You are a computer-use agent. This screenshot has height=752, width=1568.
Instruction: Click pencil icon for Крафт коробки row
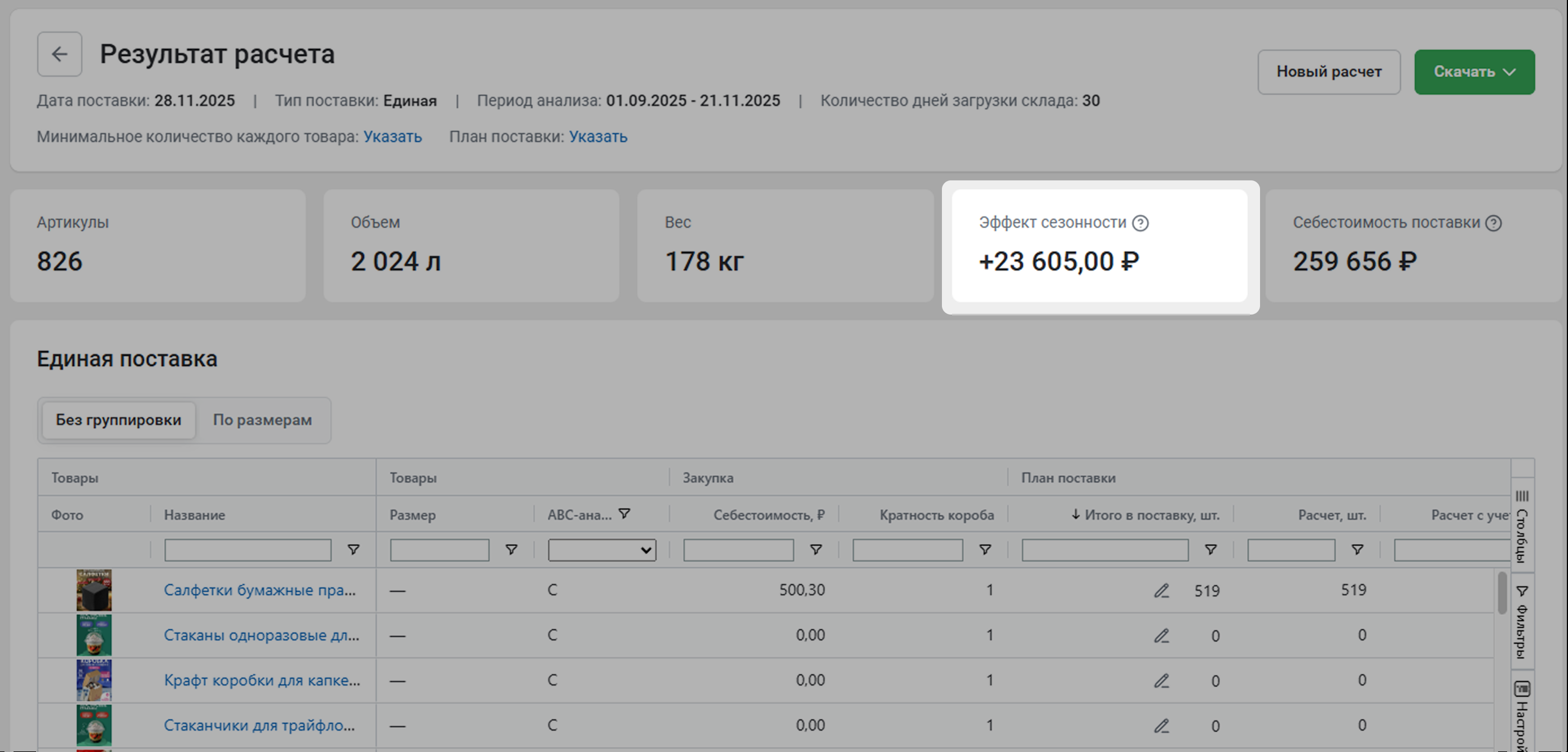pyautogui.click(x=1161, y=681)
